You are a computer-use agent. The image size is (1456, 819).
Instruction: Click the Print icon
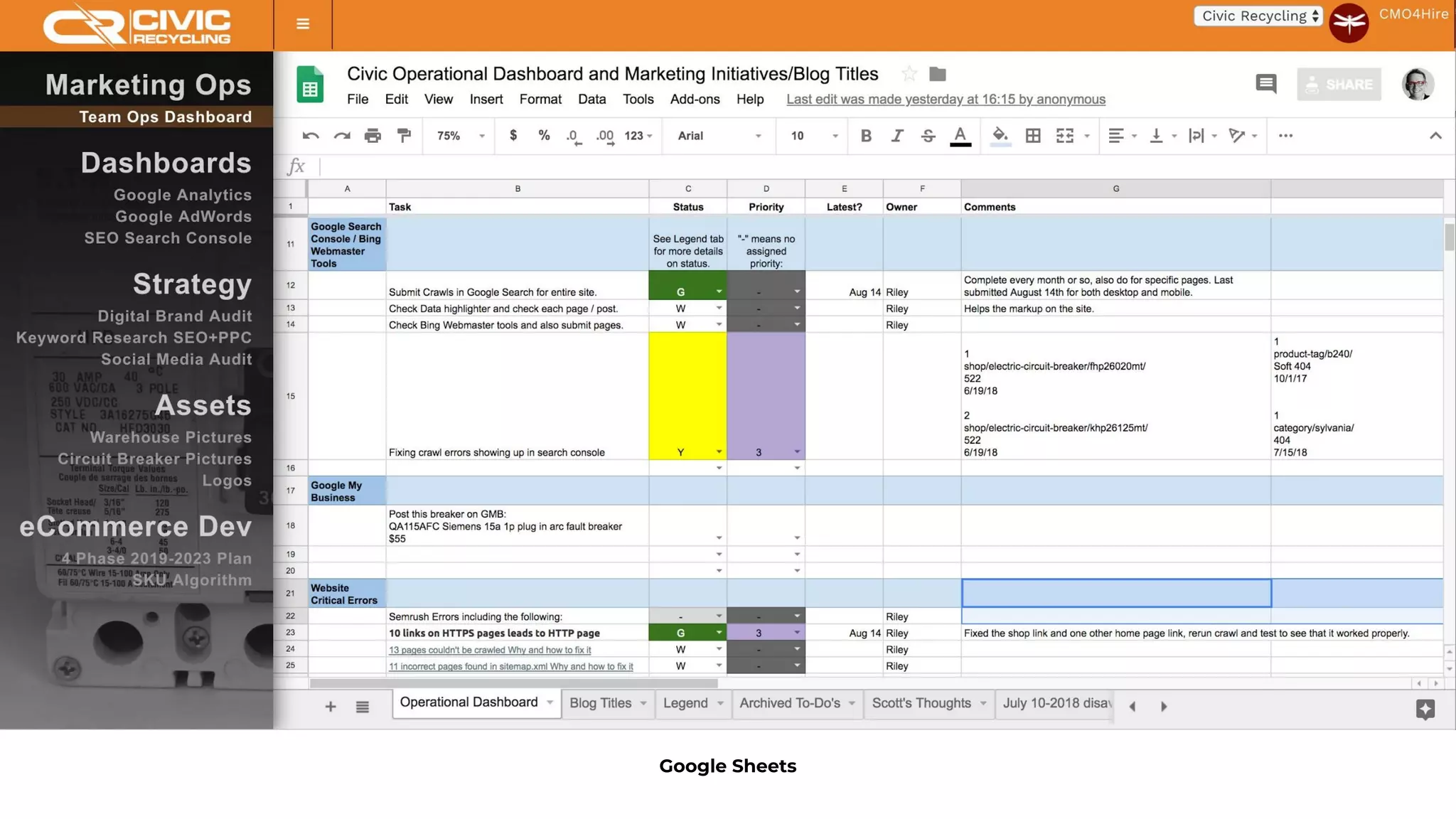(x=373, y=136)
